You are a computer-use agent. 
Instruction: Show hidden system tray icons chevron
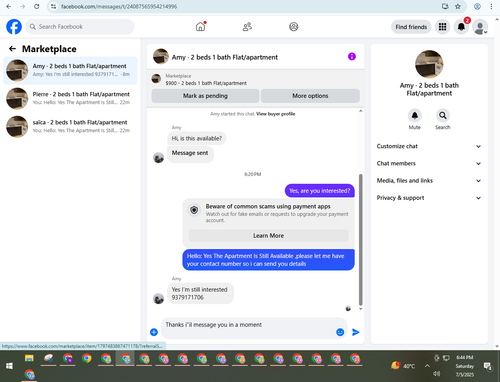(x=427, y=366)
